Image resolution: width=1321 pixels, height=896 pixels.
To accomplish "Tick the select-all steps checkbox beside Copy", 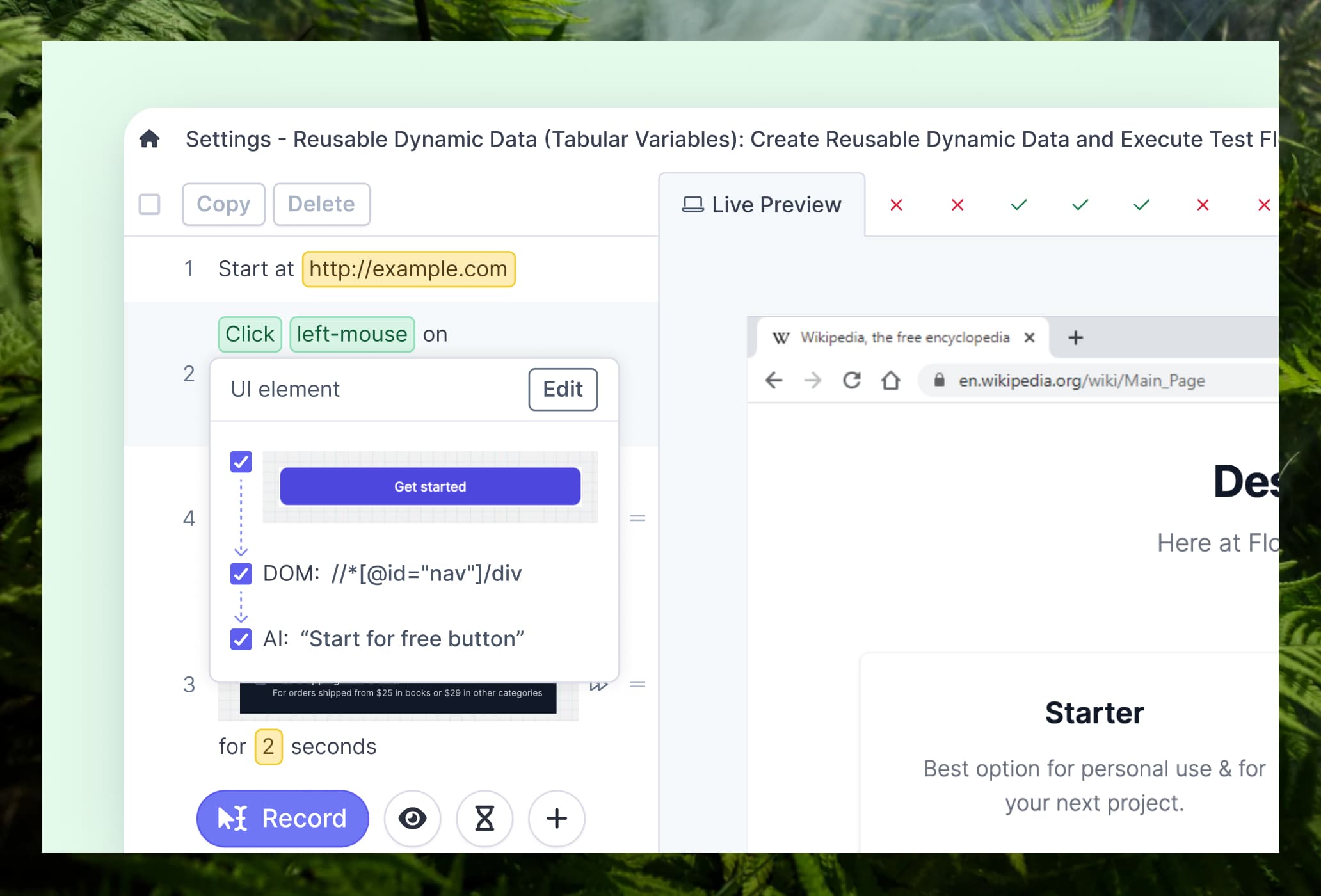I will tap(149, 205).
